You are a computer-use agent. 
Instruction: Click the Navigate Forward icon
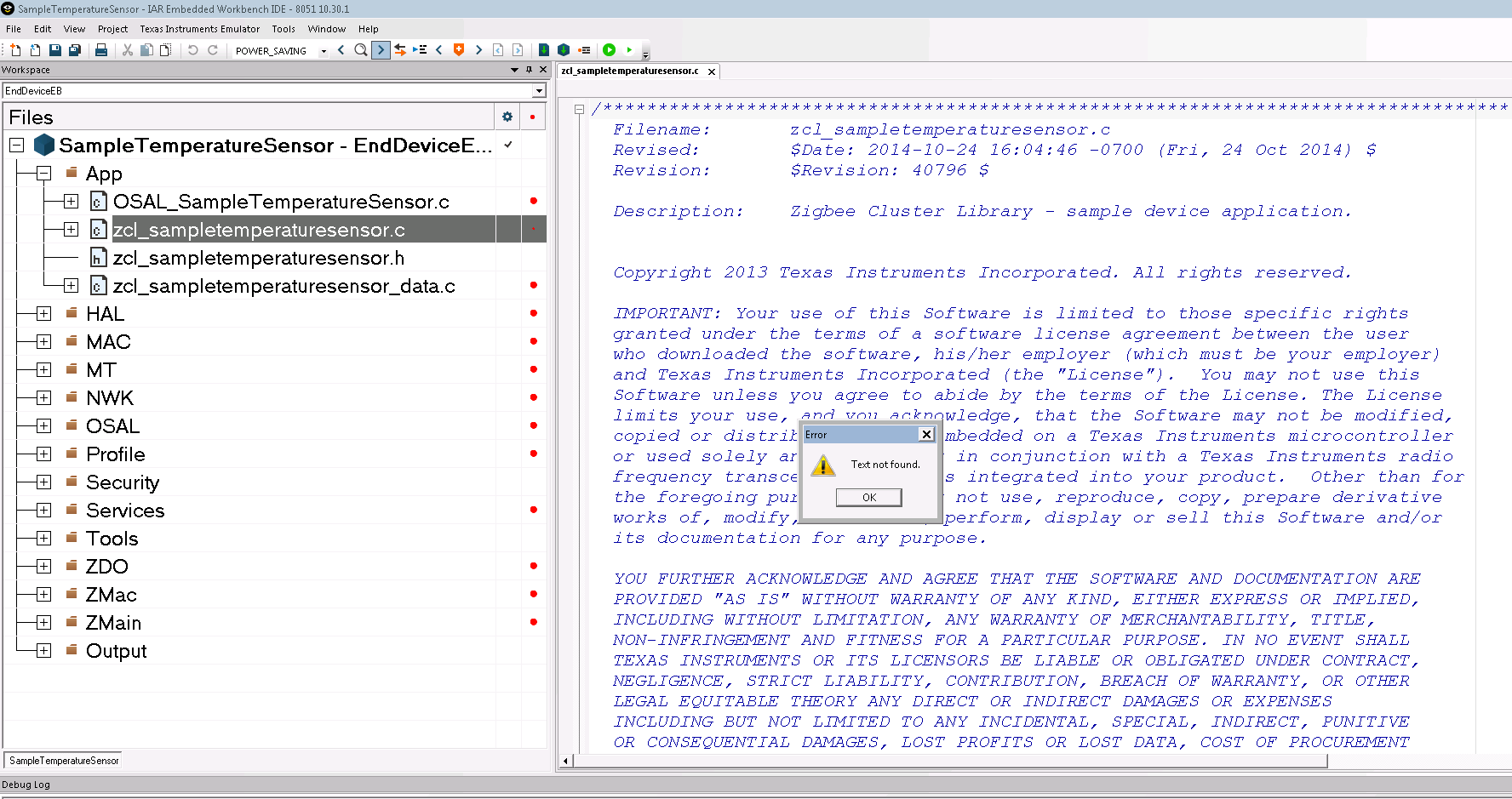[x=518, y=50]
